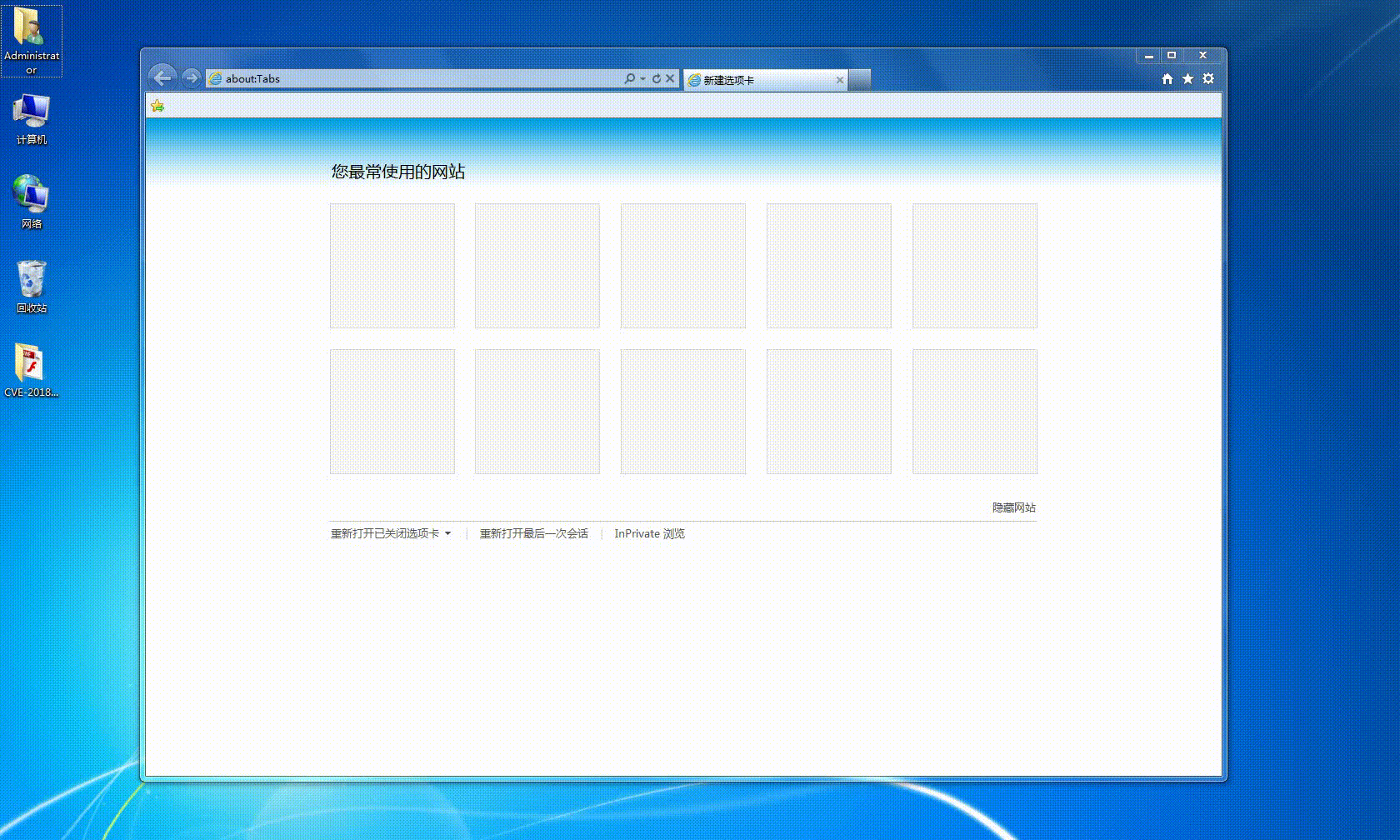Image resolution: width=1400 pixels, height=840 pixels.
Task: Go back using the browser Back arrow
Action: (x=162, y=78)
